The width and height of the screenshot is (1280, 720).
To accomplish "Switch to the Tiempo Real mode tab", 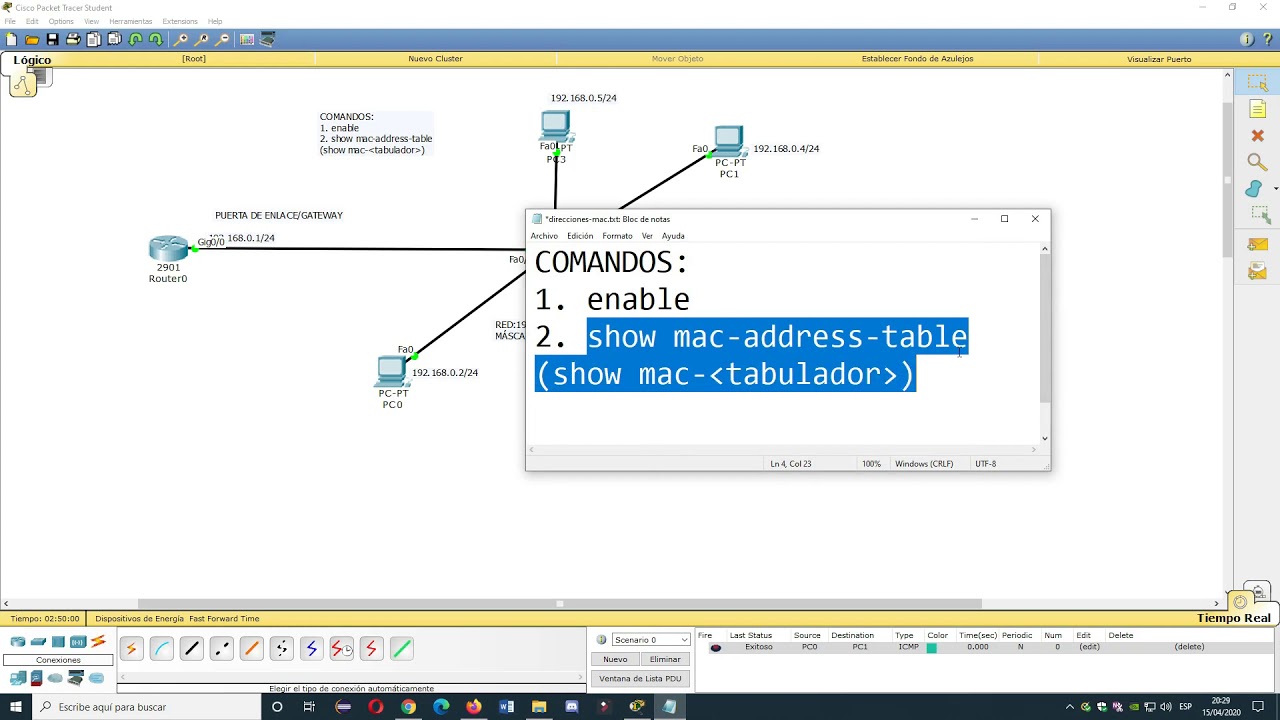I will click(x=1234, y=618).
